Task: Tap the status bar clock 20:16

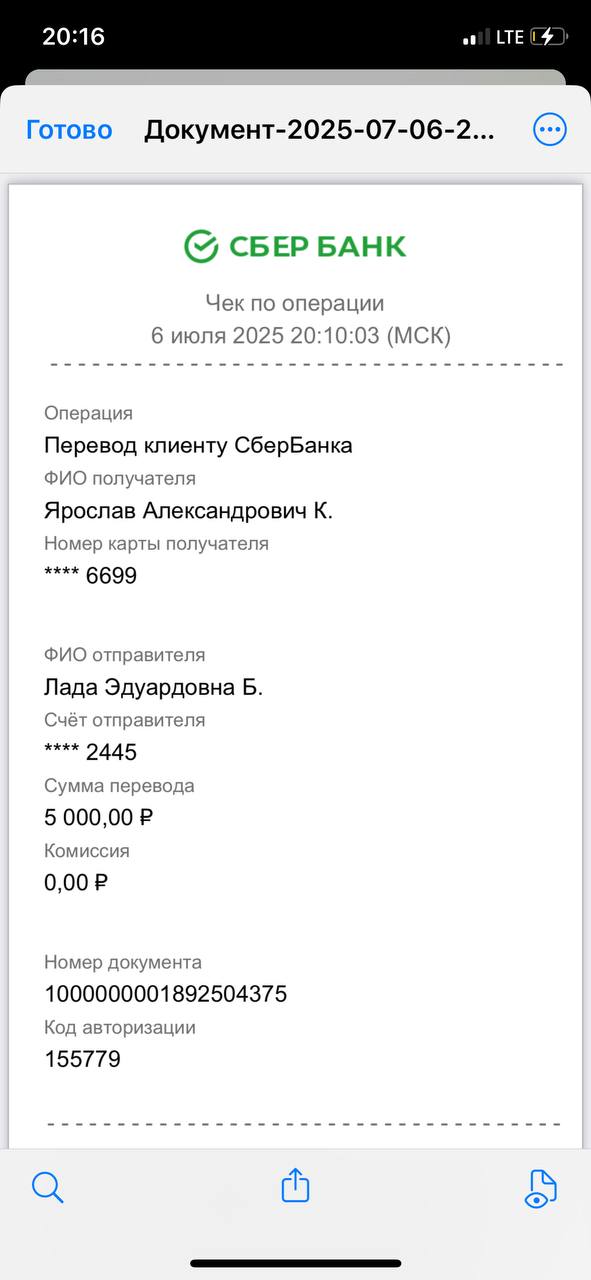Action: coord(73,37)
